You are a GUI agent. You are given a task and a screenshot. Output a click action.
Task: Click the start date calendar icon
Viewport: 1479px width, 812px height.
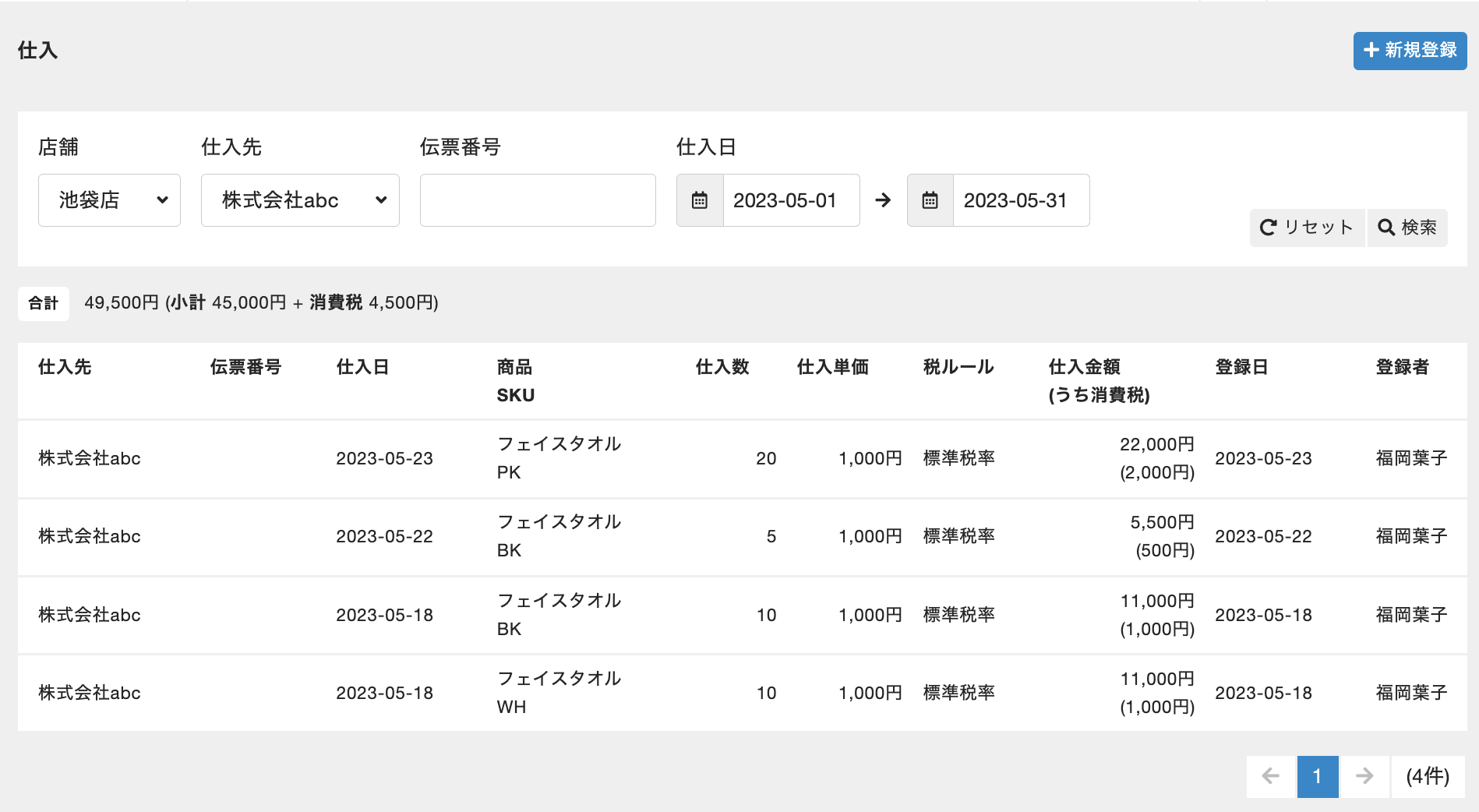pyautogui.click(x=700, y=200)
